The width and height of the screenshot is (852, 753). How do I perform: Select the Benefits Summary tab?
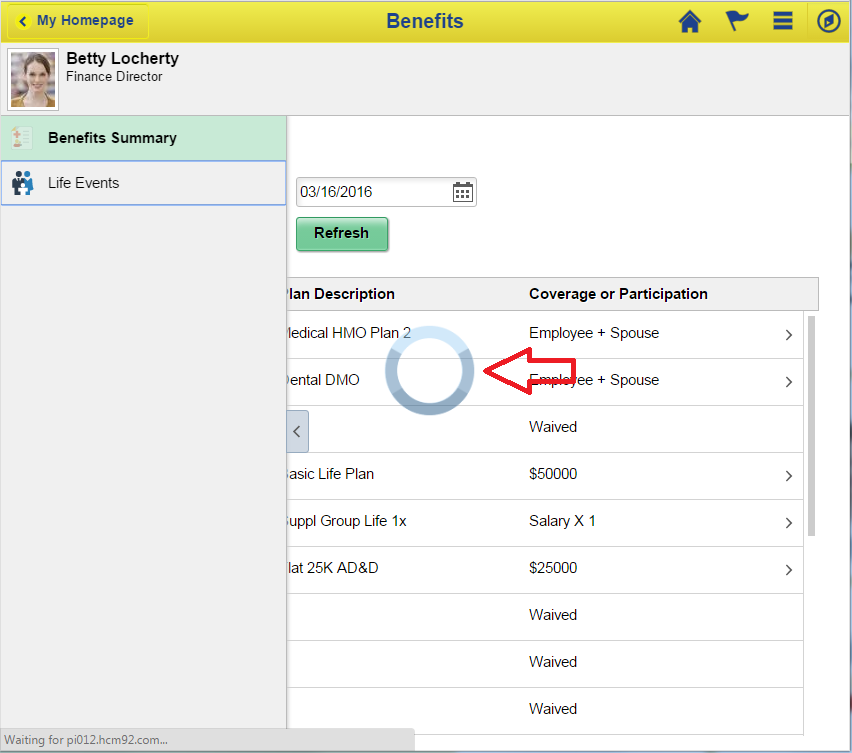coord(143,138)
